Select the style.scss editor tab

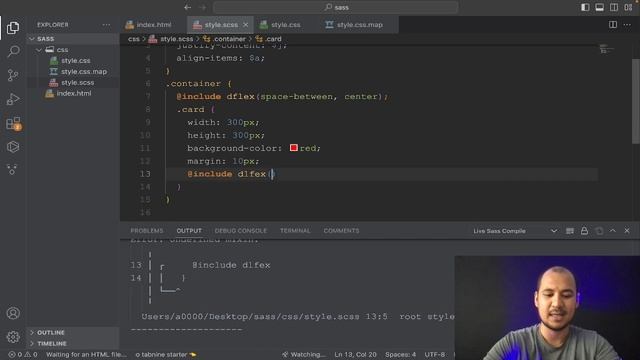click(x=220, y=25)
